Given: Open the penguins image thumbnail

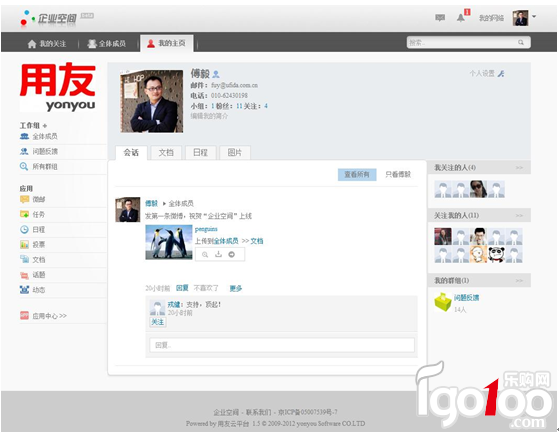Looking at the screenshot, I should pos(169,242).
